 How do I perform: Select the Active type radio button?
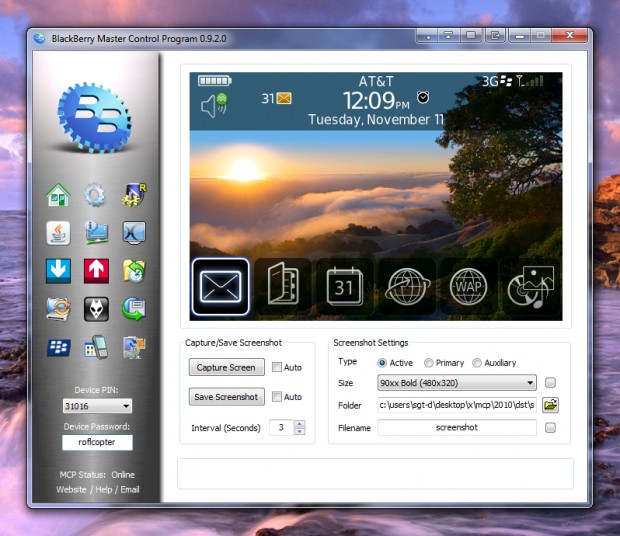pyautogui.click(x=382, y=362)
